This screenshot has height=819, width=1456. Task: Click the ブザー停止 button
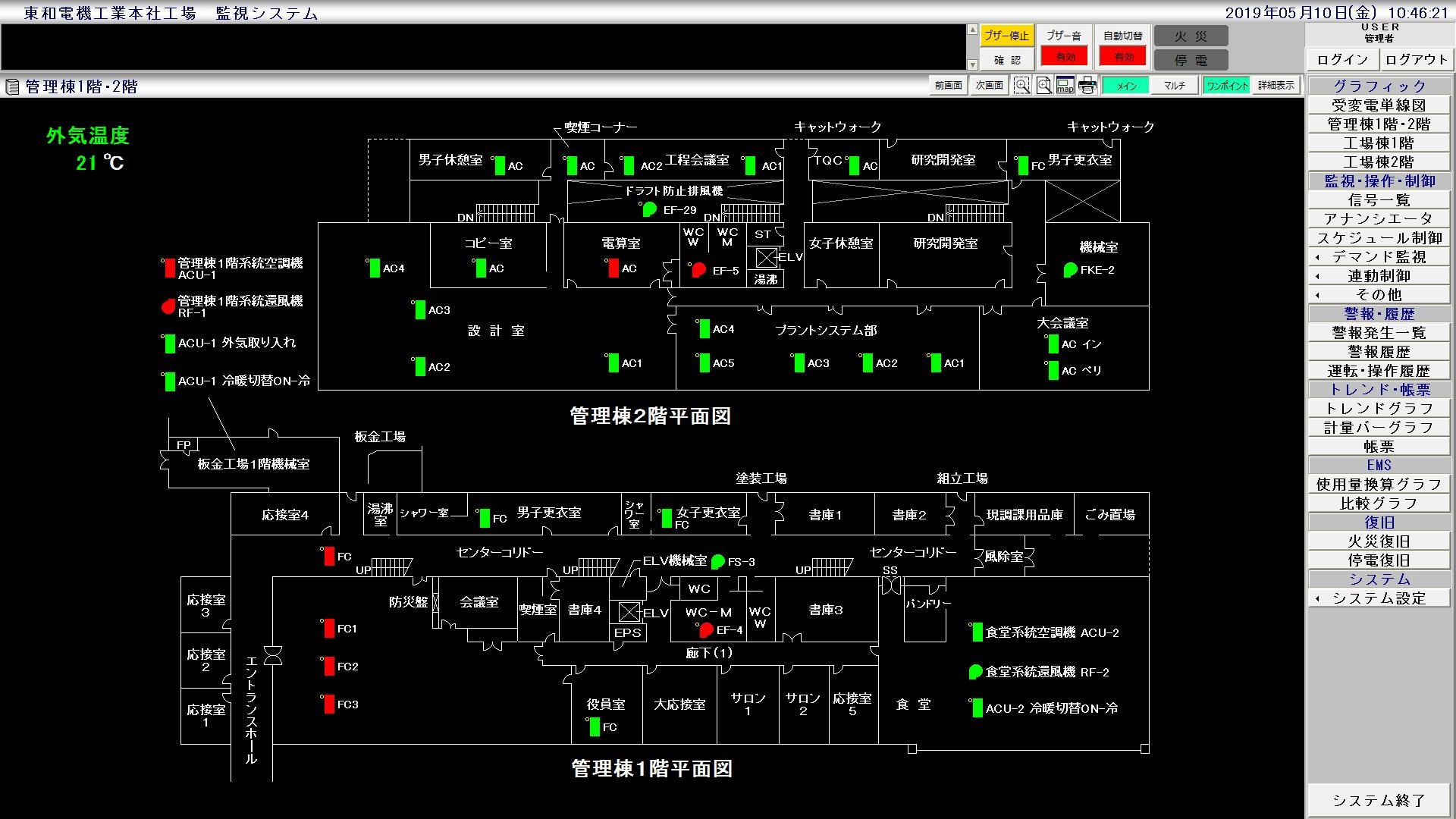coord(1006,36)
